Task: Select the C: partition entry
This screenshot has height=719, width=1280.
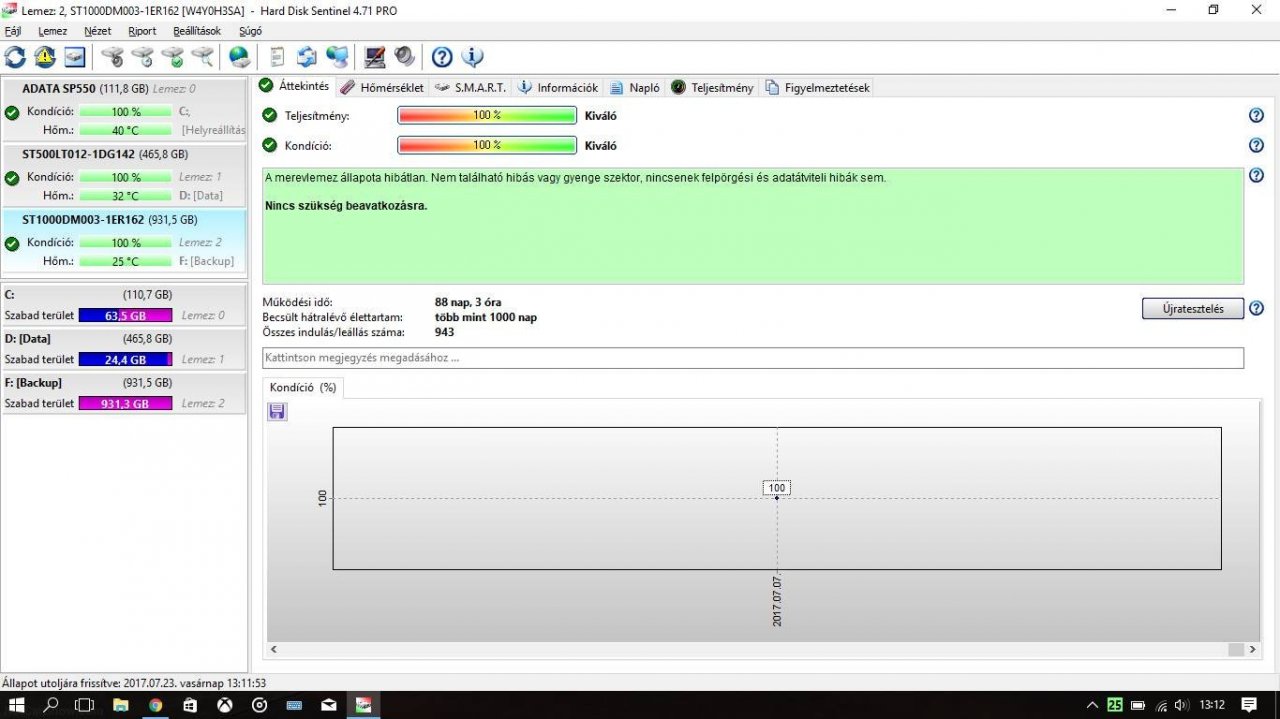Action: [124, 305]
